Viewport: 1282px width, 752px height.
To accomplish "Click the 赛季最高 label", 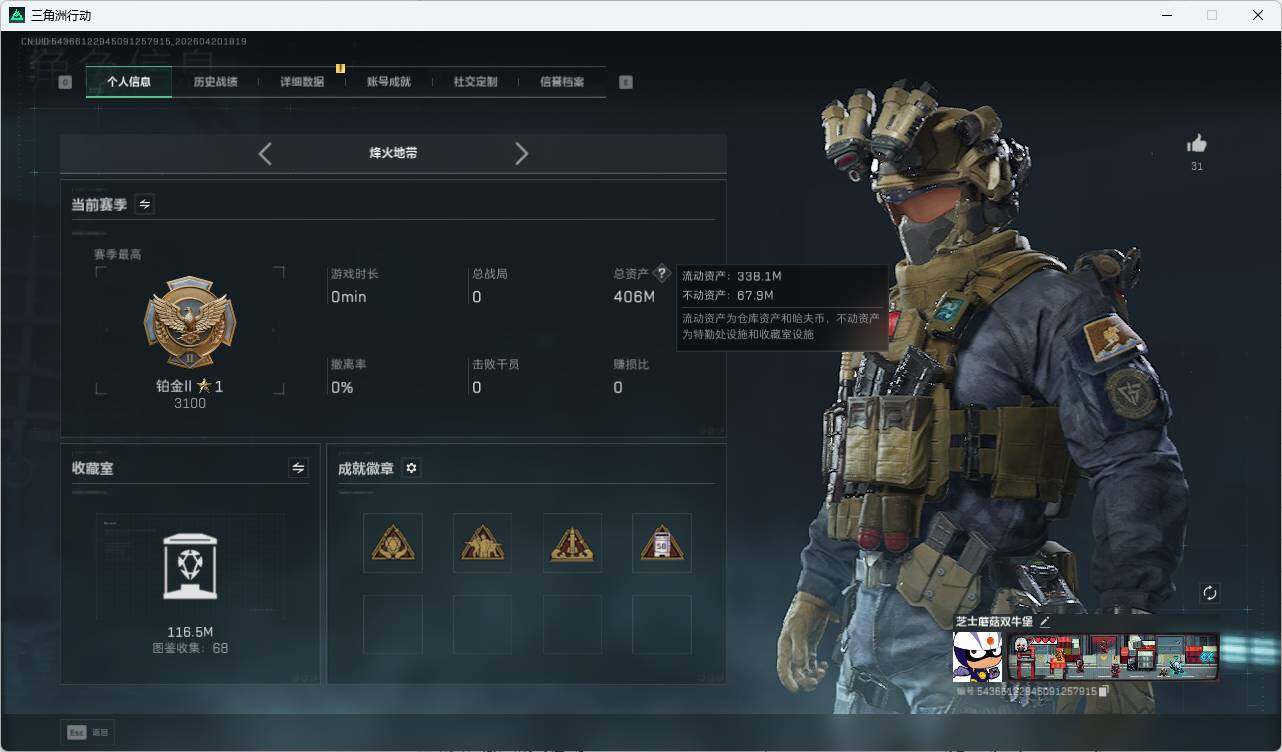I will [117, 254].
